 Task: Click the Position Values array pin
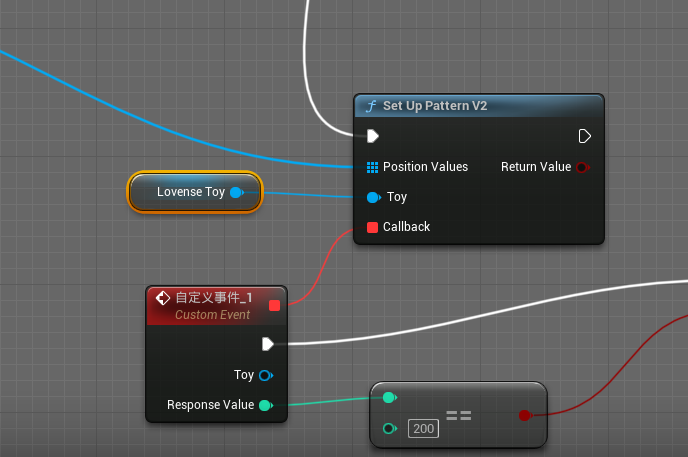(372, 167)
